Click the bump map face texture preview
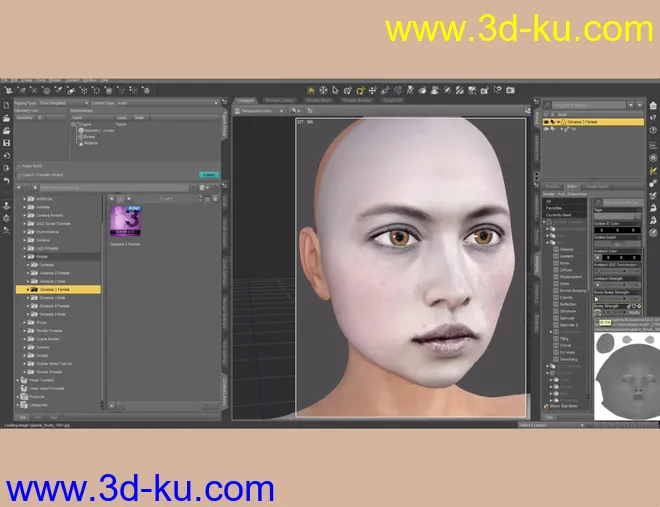The image size is (660, 507). point(627,375)
